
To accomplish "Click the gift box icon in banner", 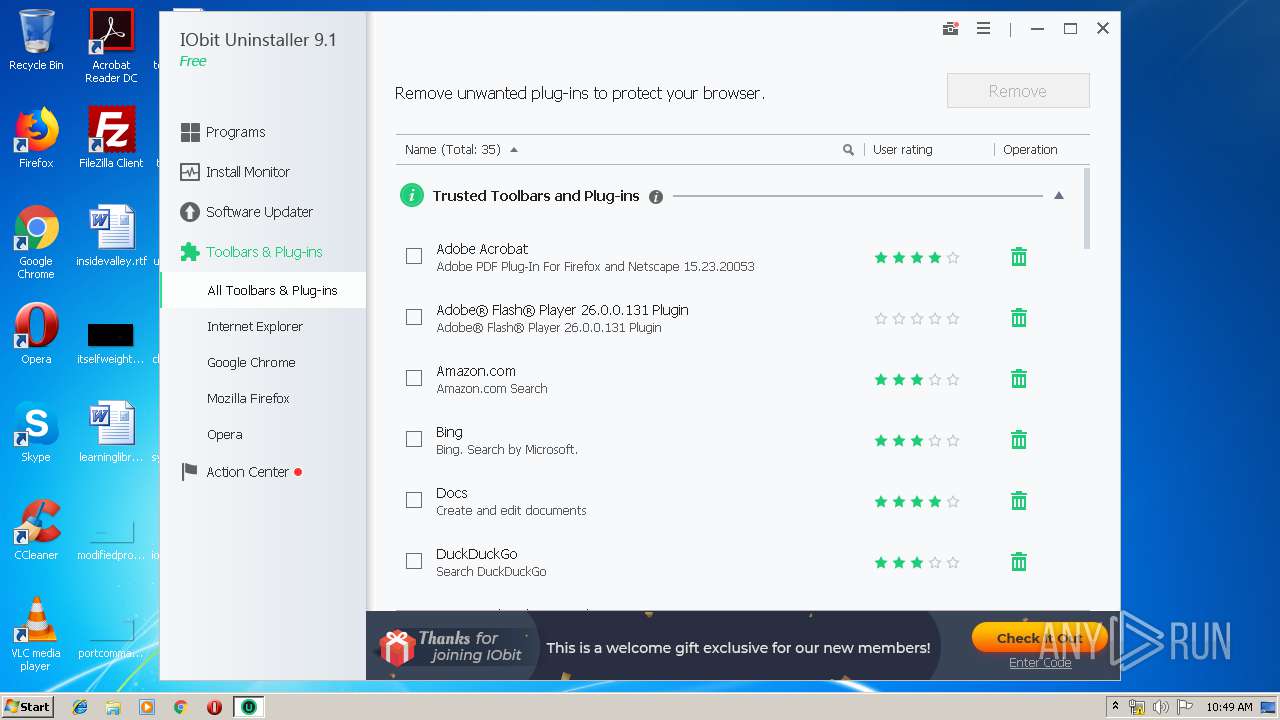I will (x=397, y=648).
